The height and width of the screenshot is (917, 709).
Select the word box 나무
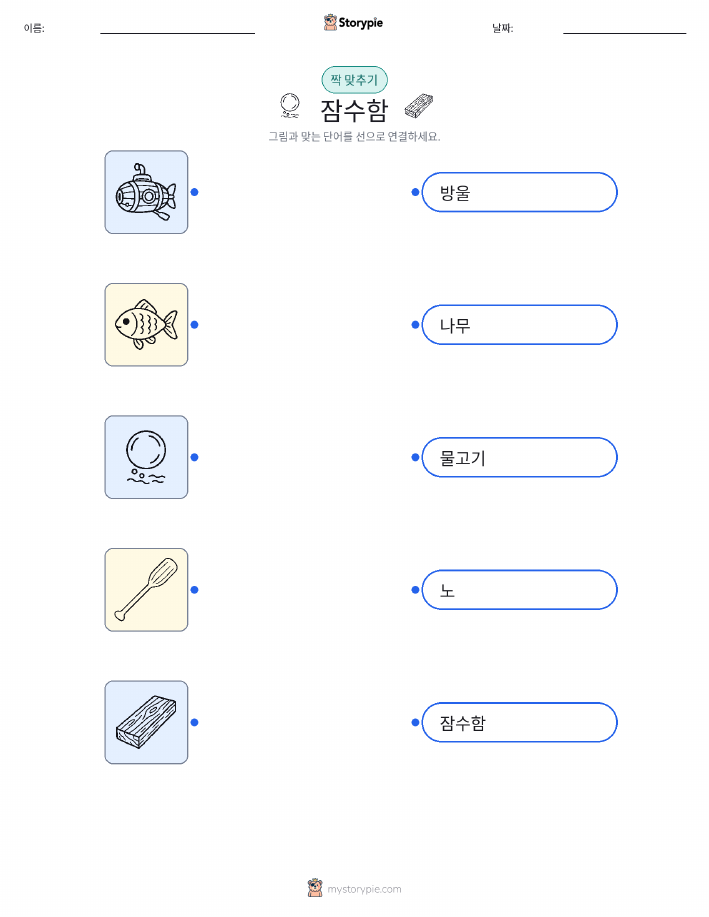coord(519,325)
